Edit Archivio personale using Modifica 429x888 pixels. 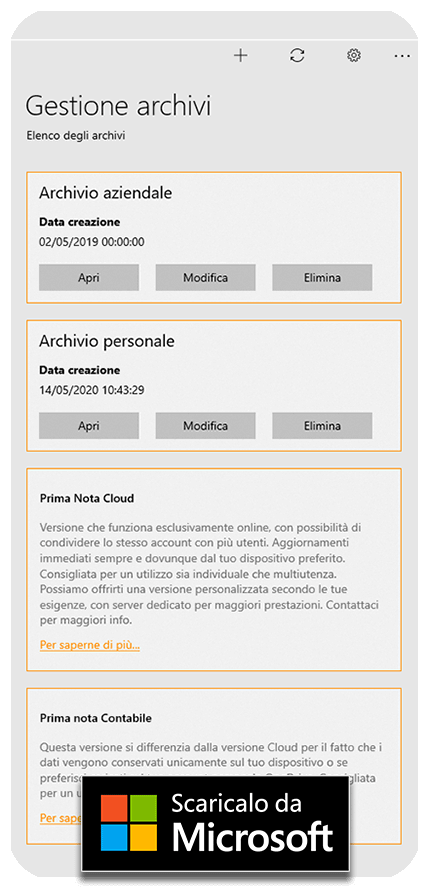pos(205,425)
